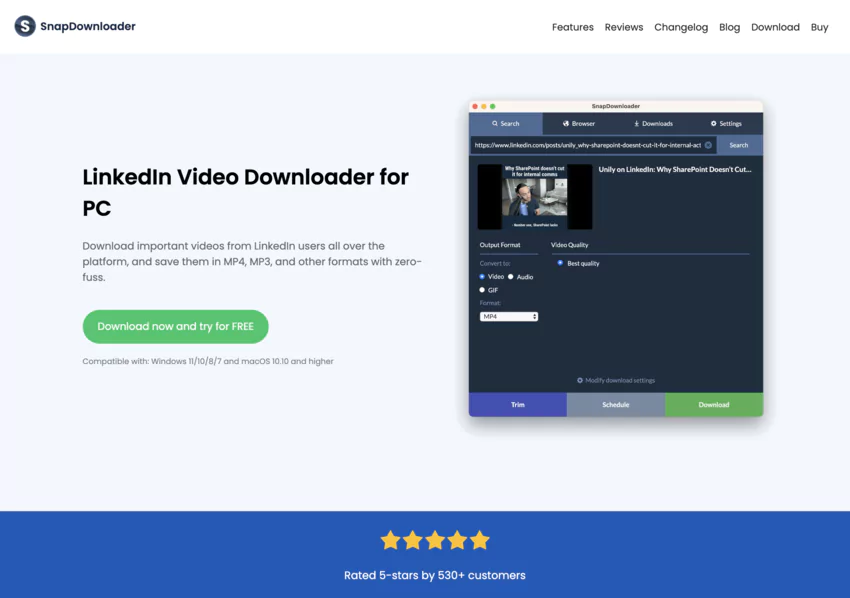Click the Downloads tab download icon
This screenshot has height=598, width=850.
click(636, 123)
